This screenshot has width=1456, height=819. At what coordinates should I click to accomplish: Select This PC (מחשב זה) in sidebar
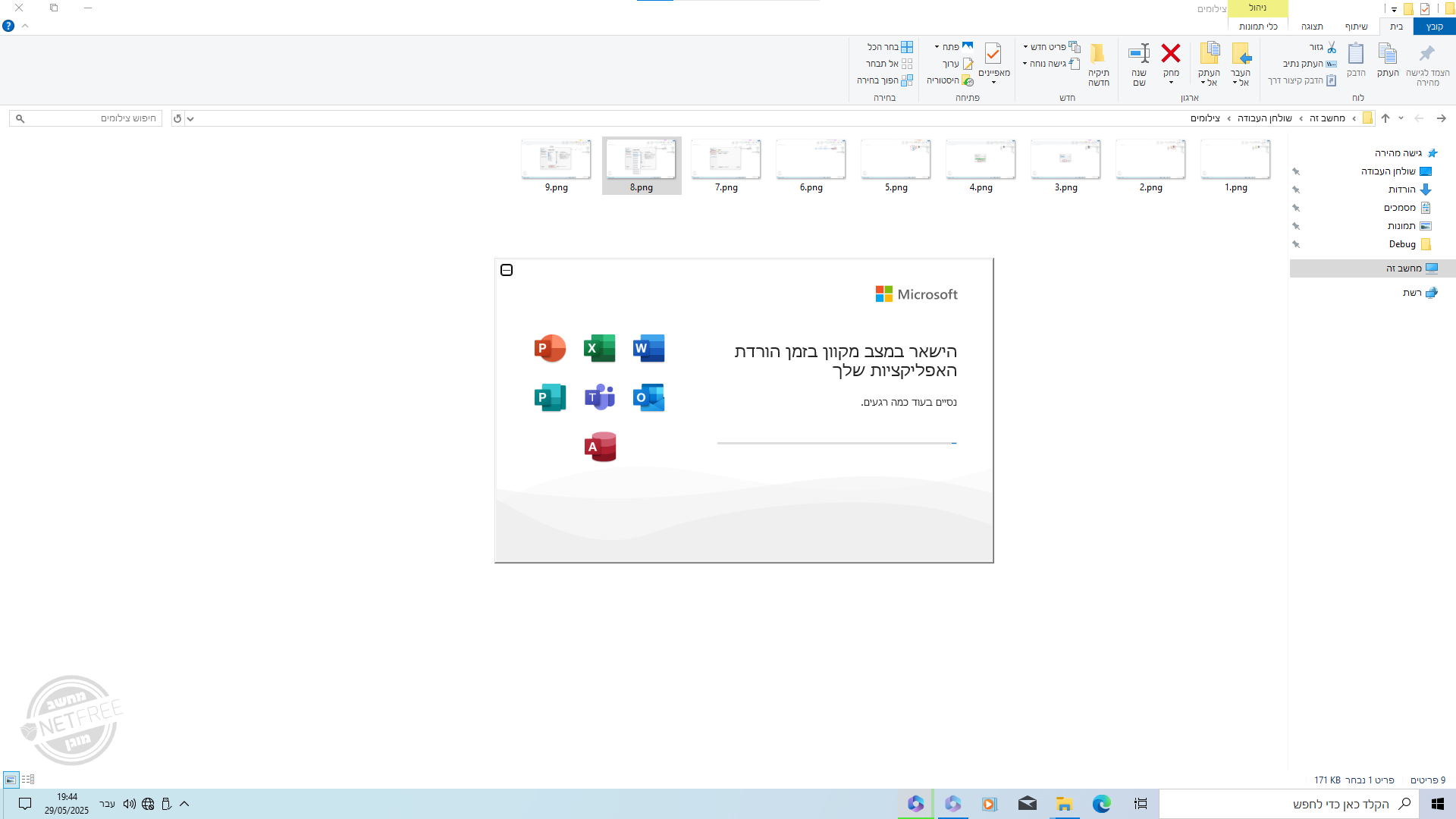coord(1373,268)
